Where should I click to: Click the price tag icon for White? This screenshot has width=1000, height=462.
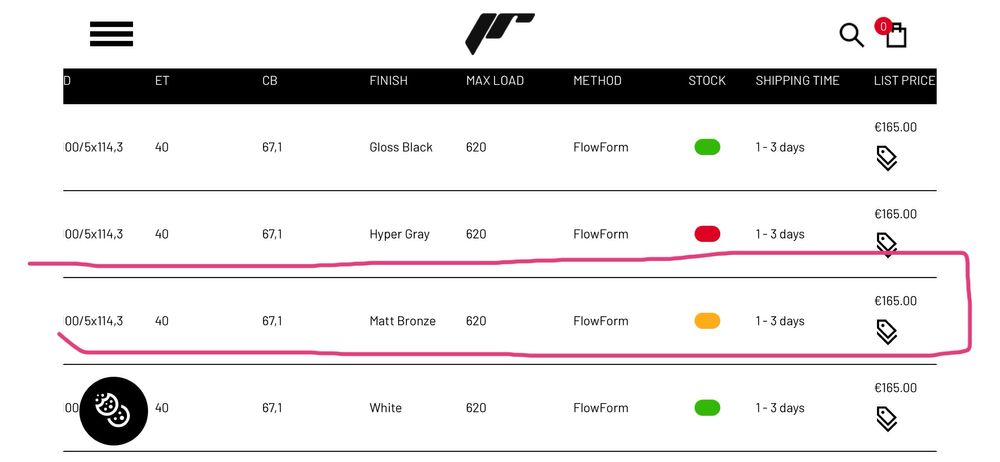pyautogui.click(x=886, y=418)
